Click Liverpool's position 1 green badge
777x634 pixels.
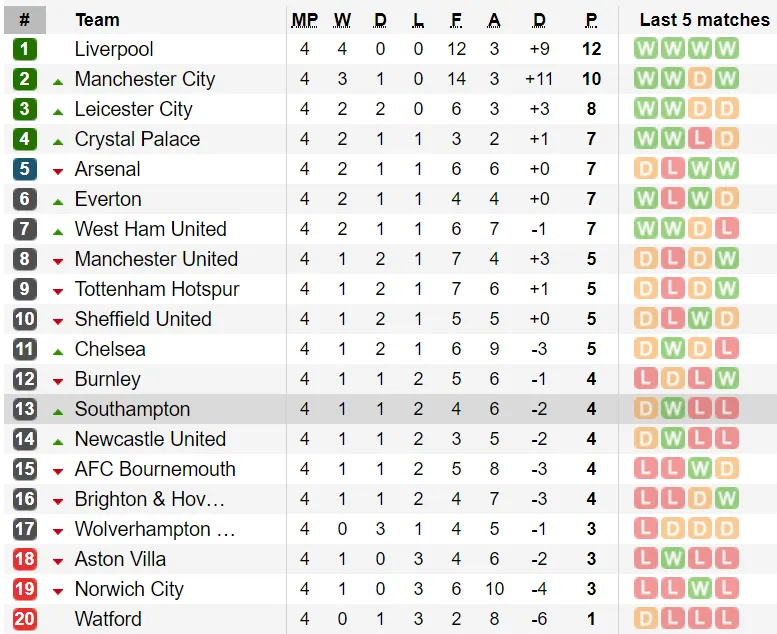[25, 49]
